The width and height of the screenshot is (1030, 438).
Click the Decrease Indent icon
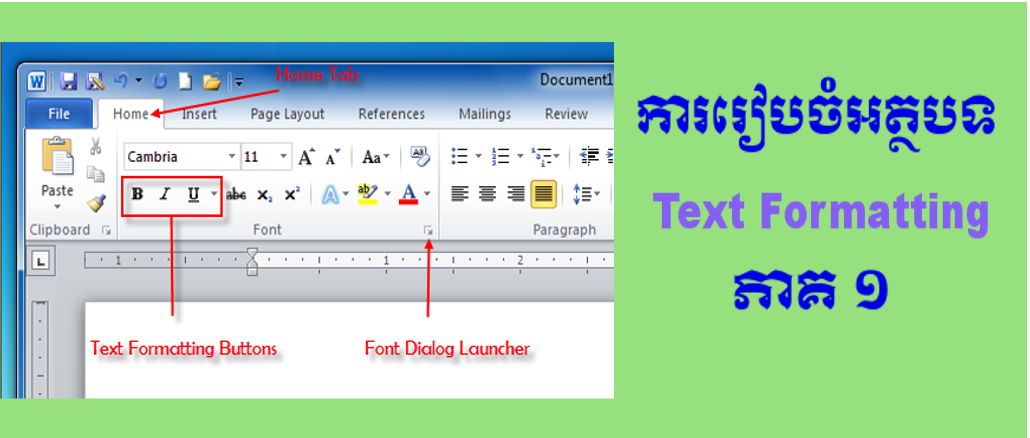tap(590, 157)
